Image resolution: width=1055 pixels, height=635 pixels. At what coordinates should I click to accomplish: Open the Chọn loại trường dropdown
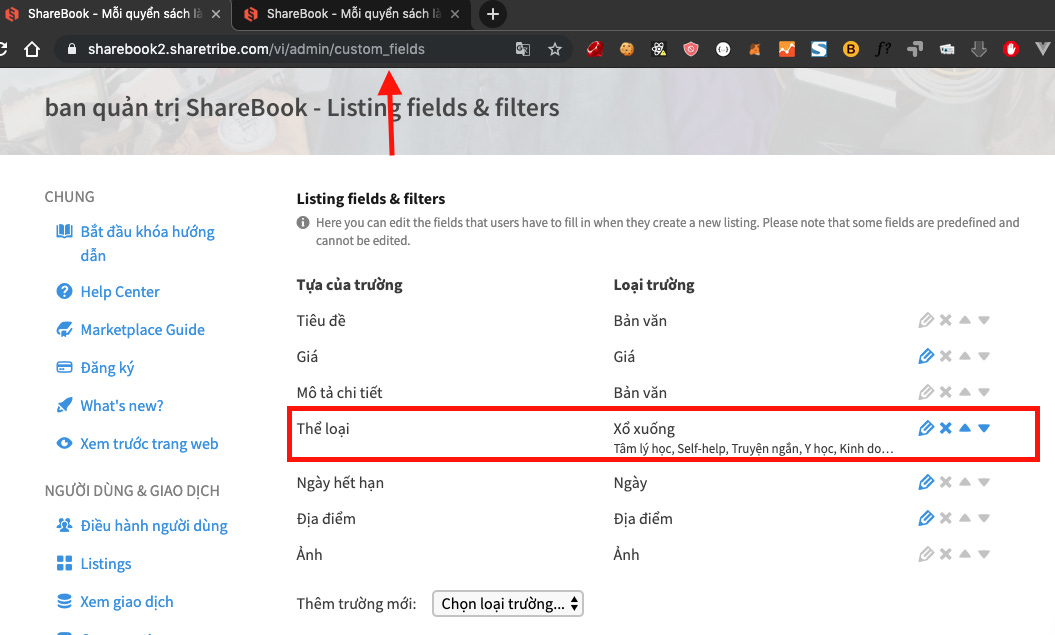(x=507, y=604)
